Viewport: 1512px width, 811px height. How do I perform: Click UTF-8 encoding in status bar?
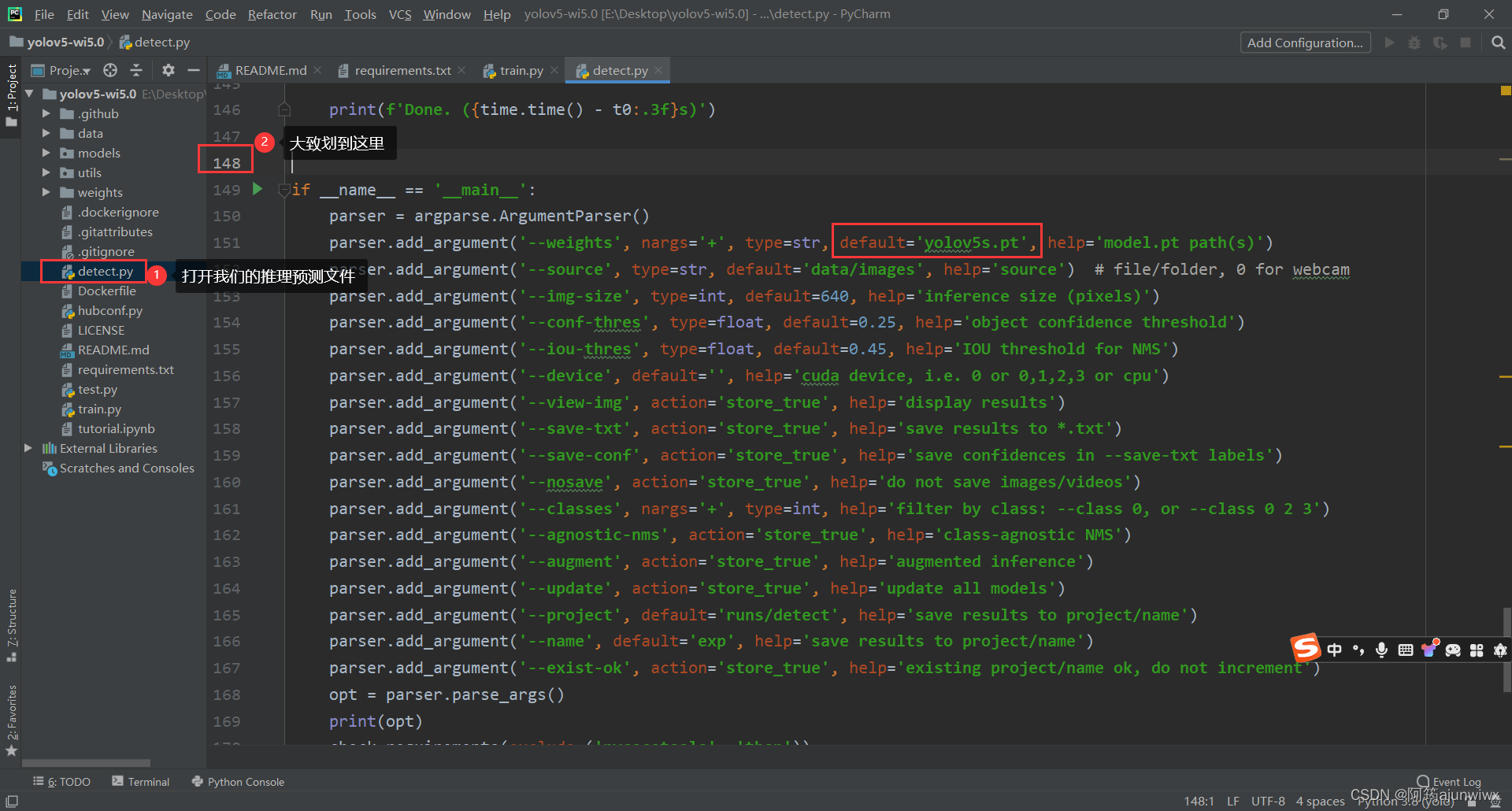click(1268, 801)
